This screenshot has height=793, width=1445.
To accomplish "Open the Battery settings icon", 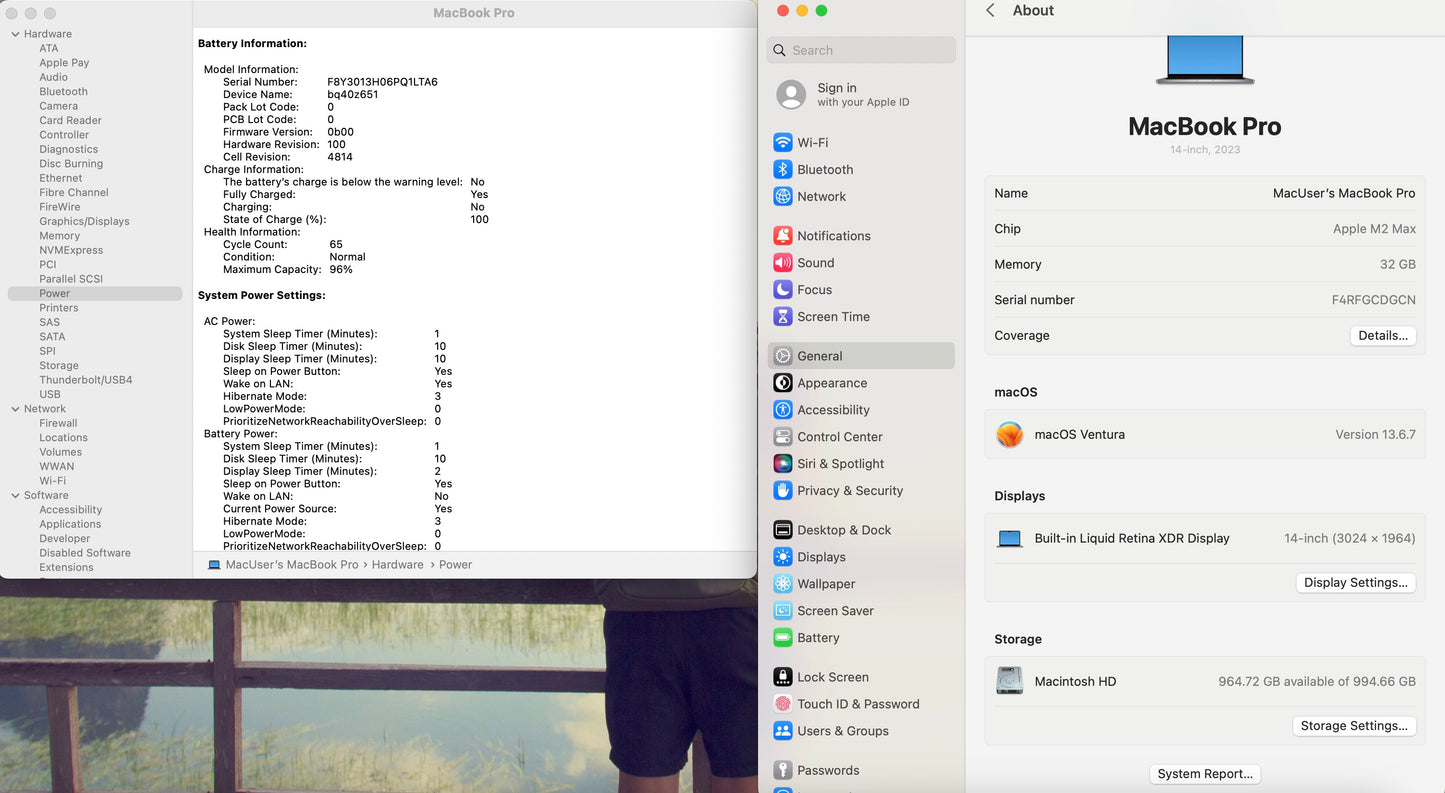I will click(783, 638).
